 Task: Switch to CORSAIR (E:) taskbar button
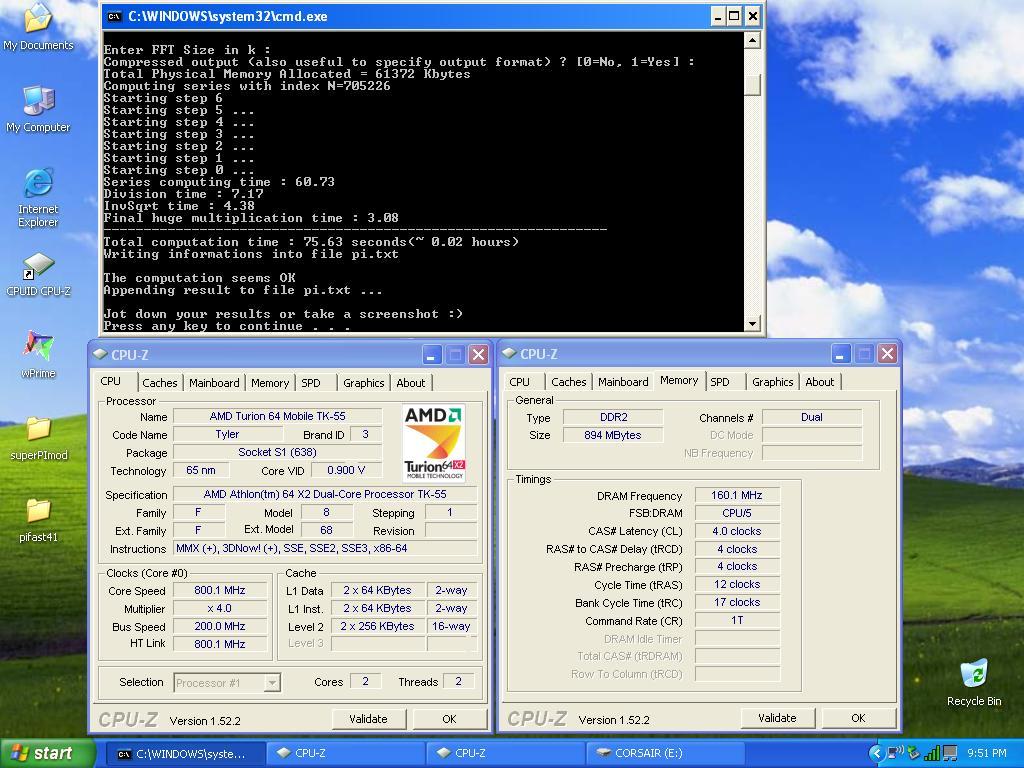coord(665,753)
